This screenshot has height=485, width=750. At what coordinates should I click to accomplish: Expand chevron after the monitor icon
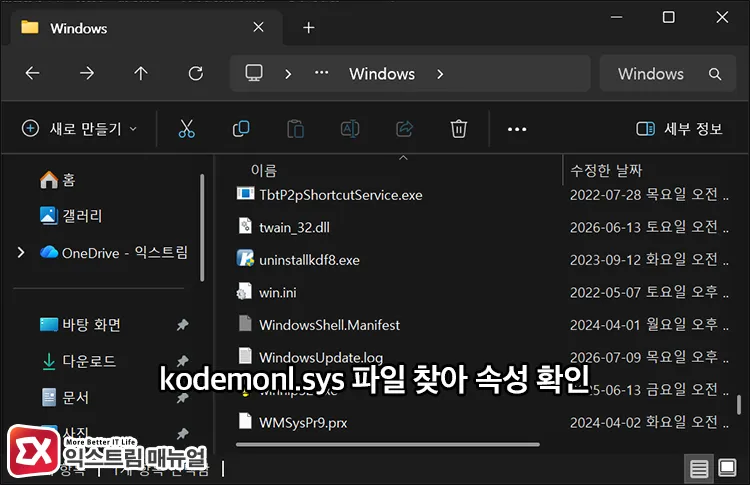(288, 74)
